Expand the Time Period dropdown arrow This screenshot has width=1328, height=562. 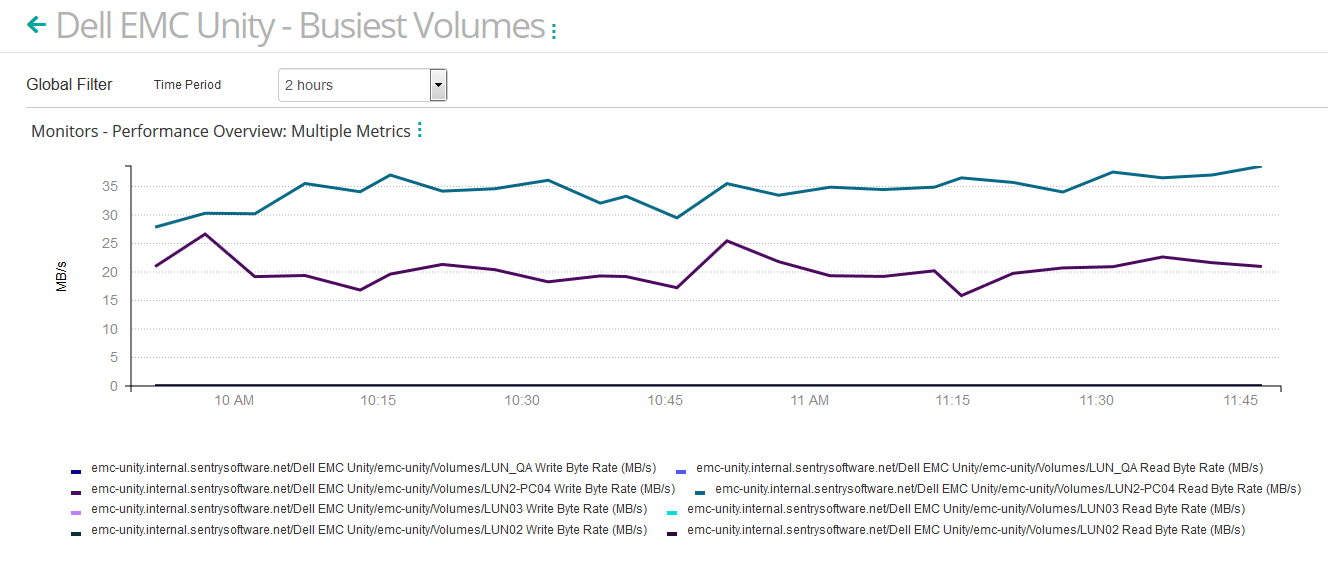coord(438,85)
